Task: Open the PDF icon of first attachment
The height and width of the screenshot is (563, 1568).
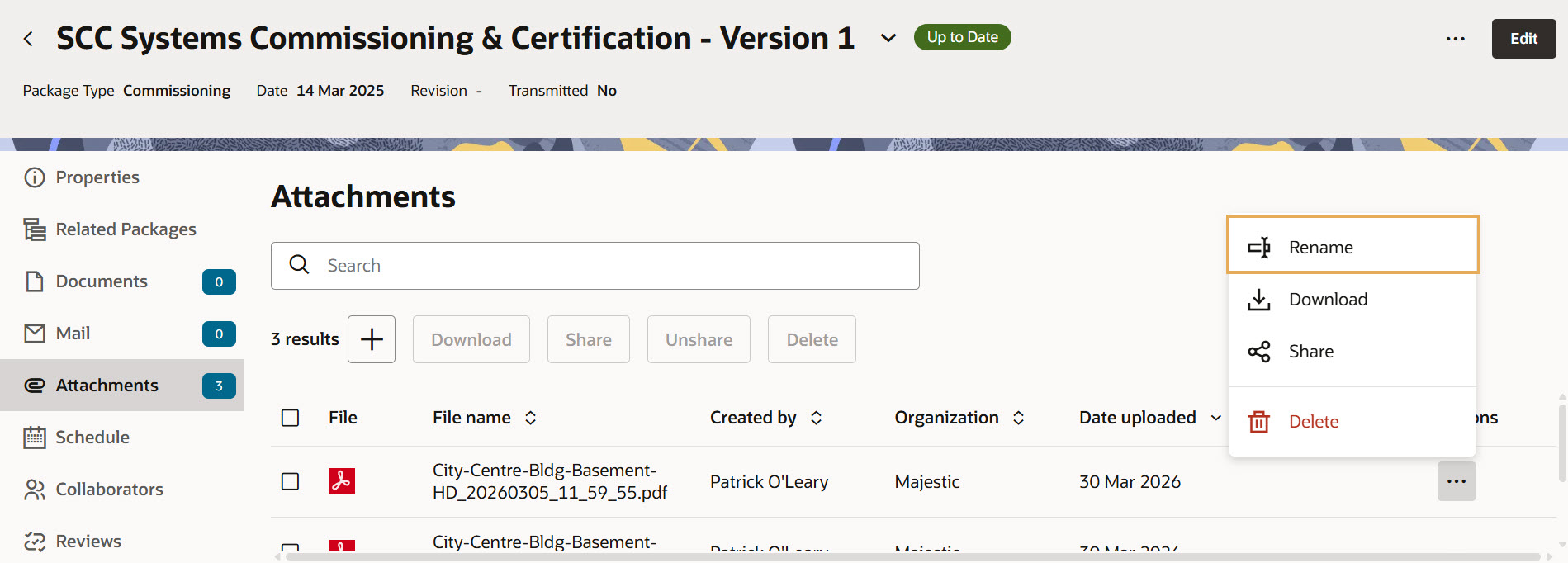Action: pyautogui.click(x=342, y=481)
